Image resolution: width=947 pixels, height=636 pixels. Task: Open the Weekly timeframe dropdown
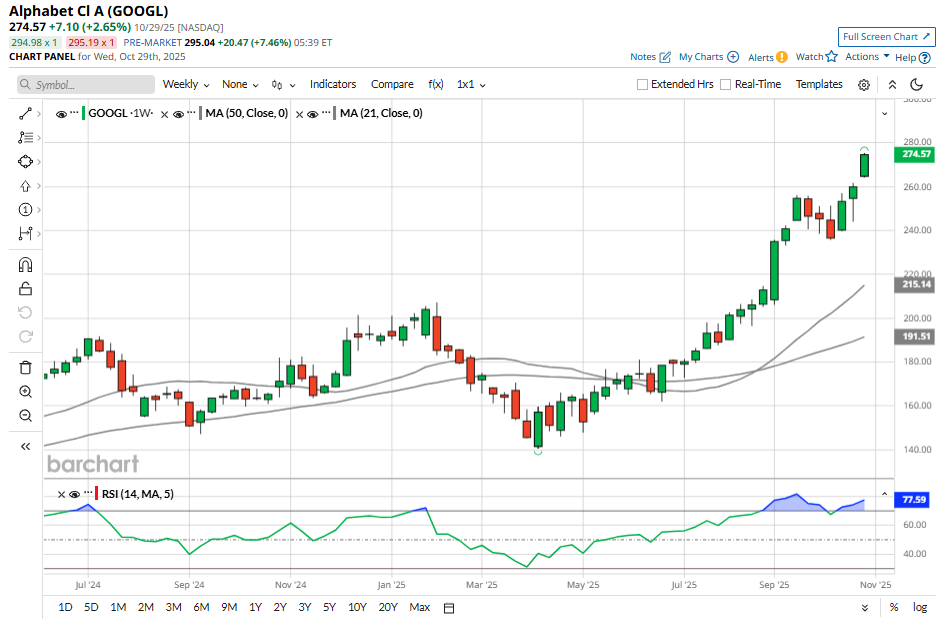click(x=186, y=85)
